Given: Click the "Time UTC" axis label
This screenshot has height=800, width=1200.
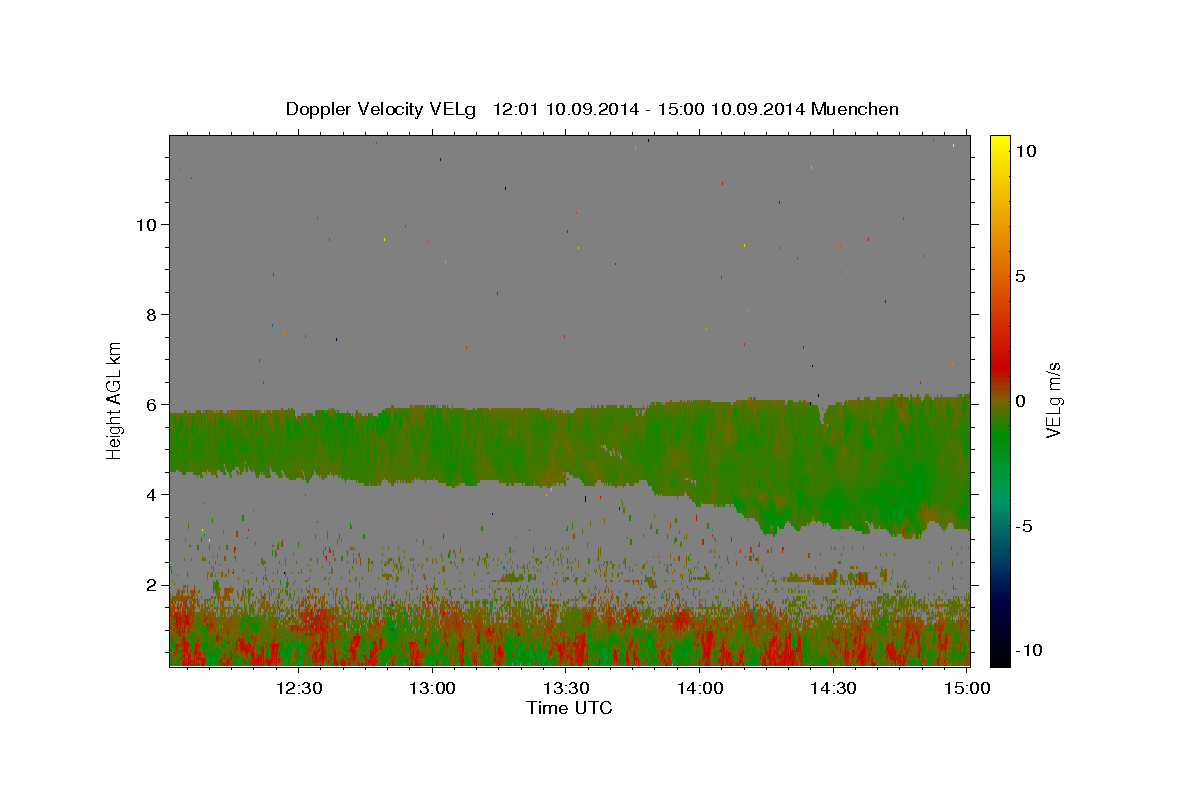Looking at the screenshot, I should tap(569, 708).
